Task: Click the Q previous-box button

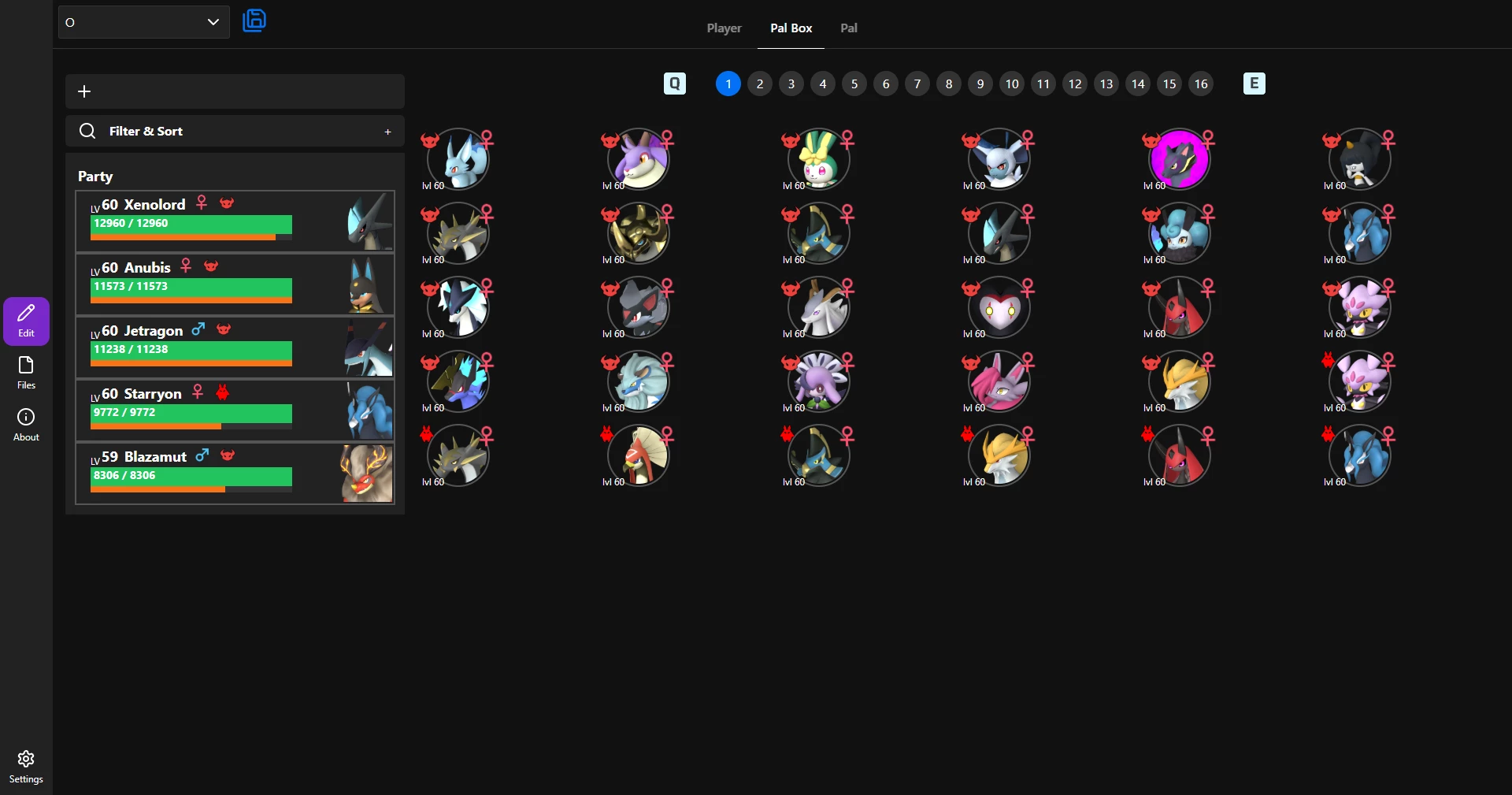Action: [x=675, y=84]
